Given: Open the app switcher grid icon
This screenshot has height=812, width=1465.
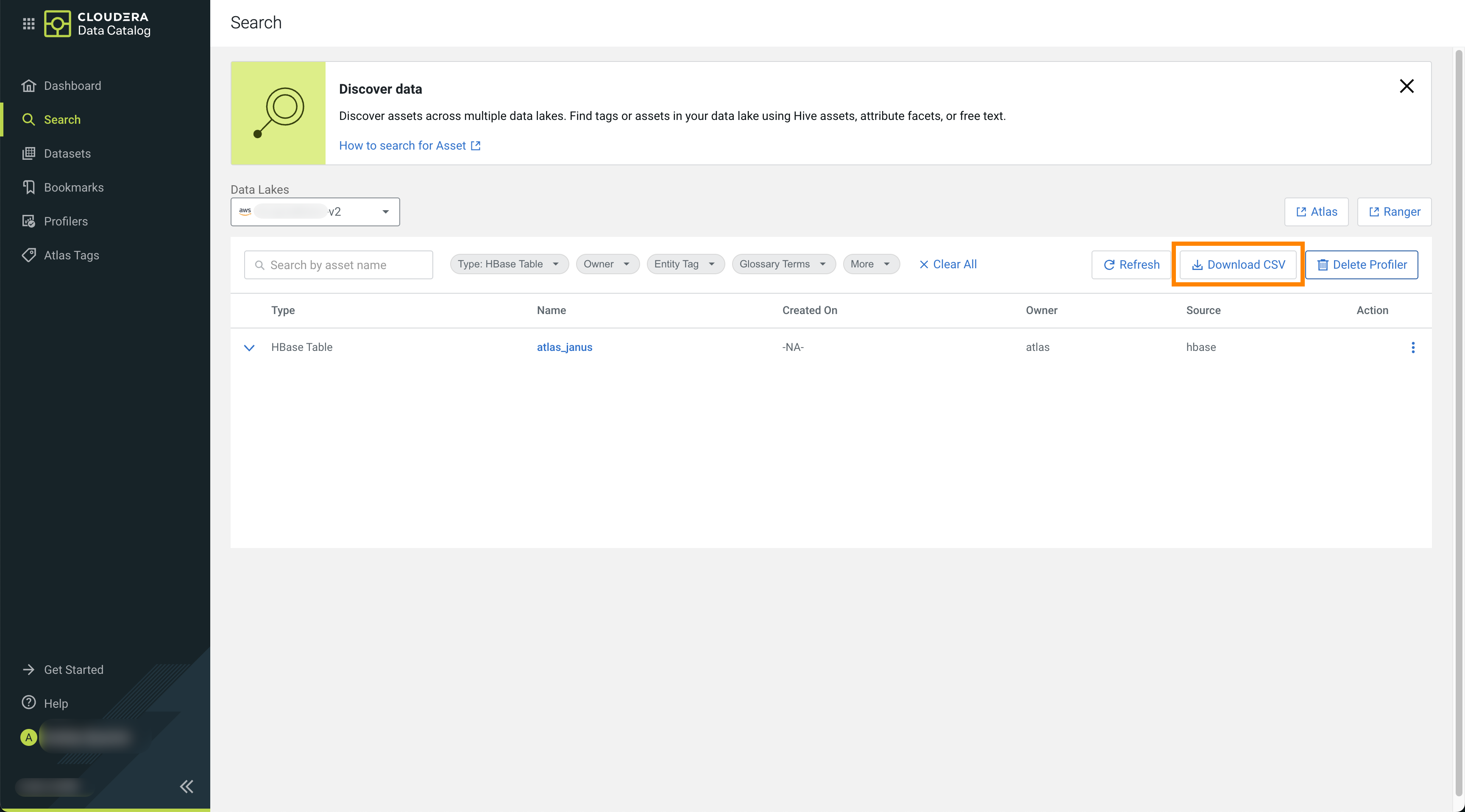Looking at the screenshot, I should tap(28, 23).
